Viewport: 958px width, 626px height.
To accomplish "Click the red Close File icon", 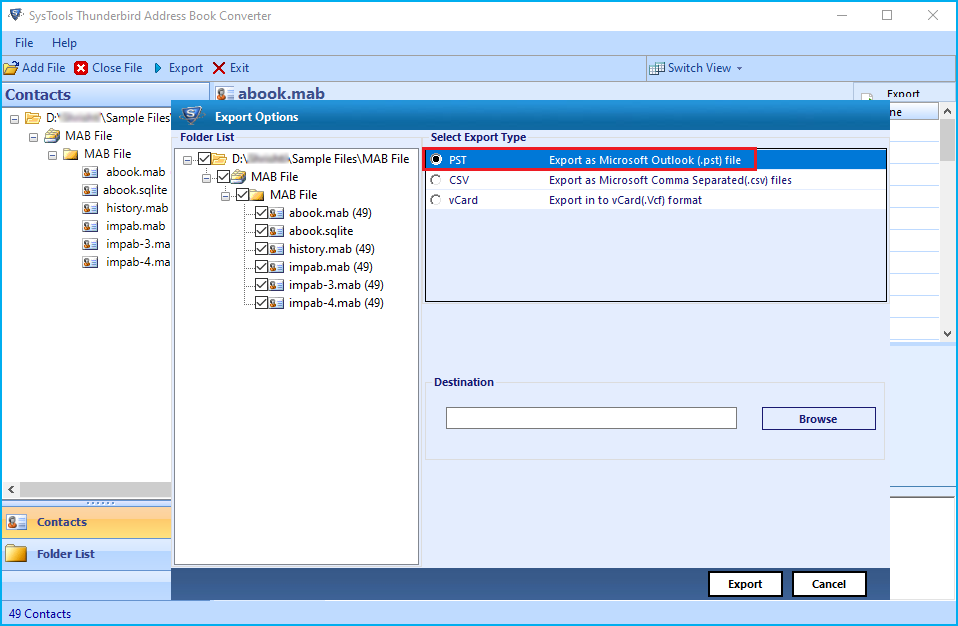I will tap(81, 68).
